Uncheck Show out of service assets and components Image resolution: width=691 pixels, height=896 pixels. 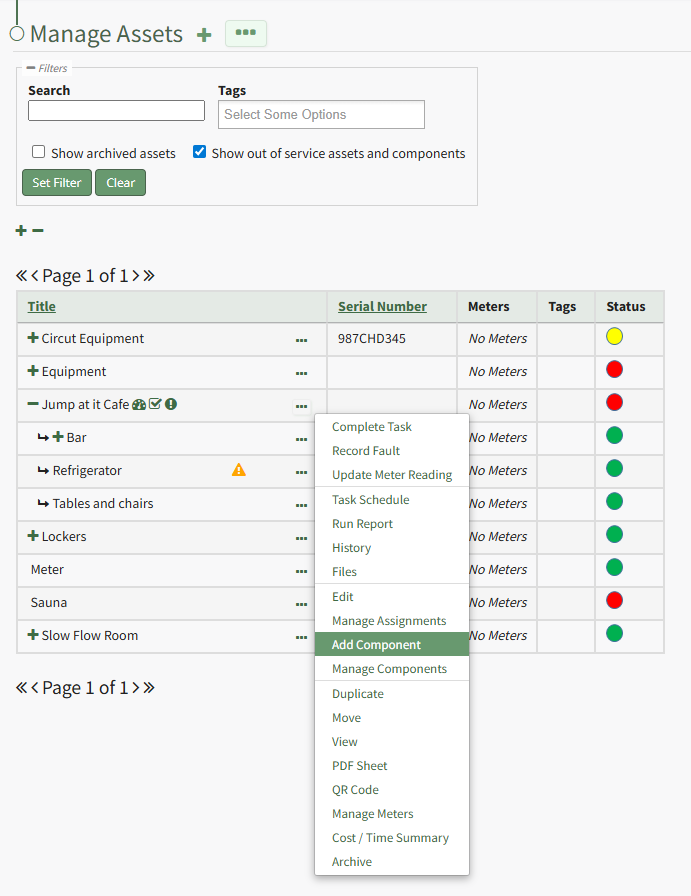pos(200,152)
